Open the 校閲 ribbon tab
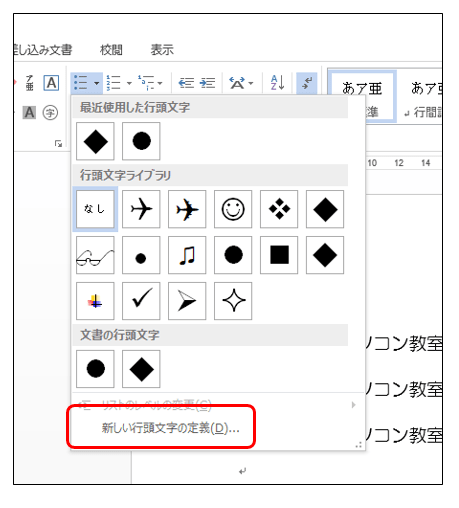The height and width of the screenshot is (508, 459). click(x=111, y=50)
